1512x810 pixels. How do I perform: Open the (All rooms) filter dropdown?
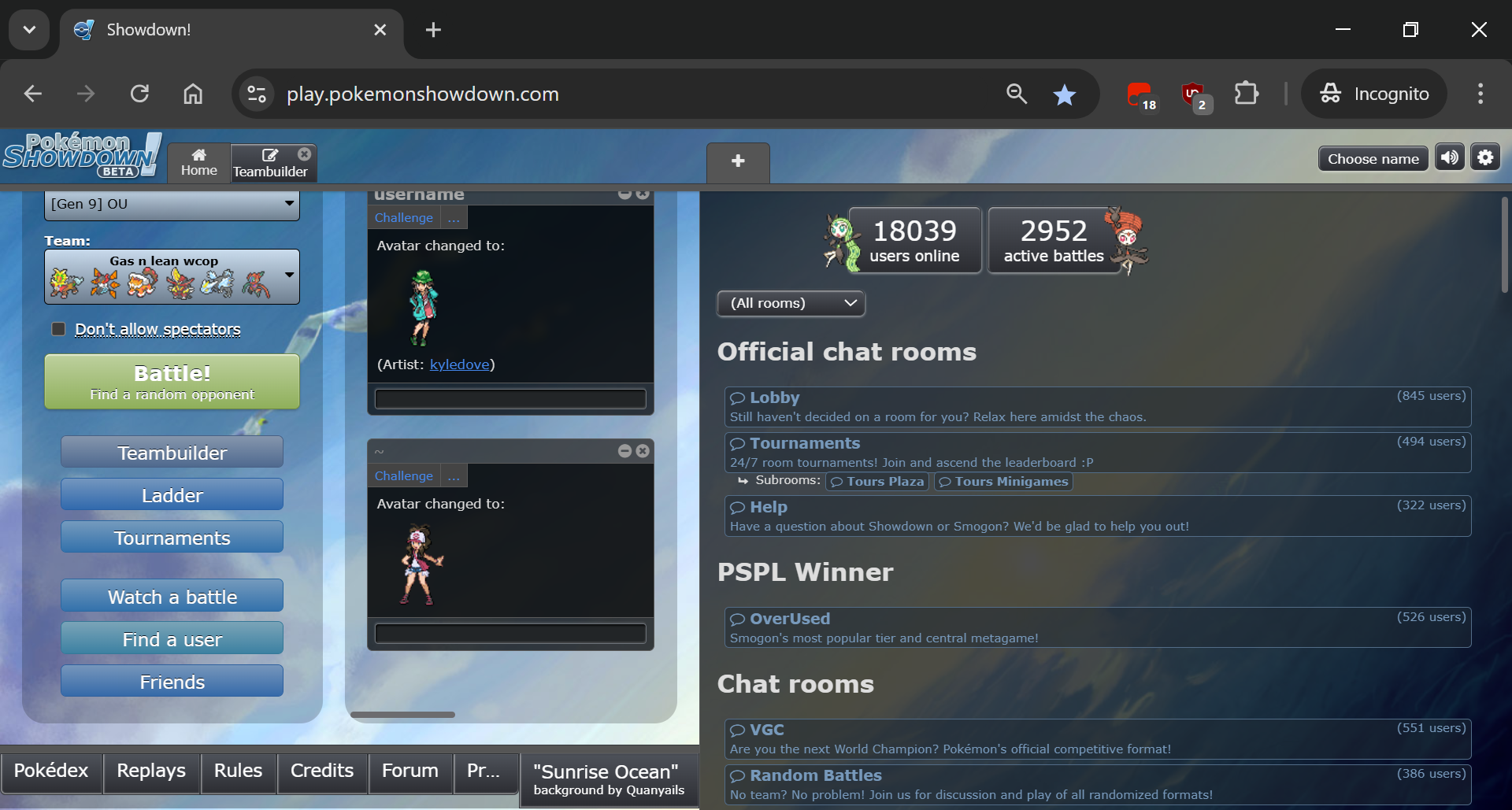pyautogui.click(x=791, y=304)
